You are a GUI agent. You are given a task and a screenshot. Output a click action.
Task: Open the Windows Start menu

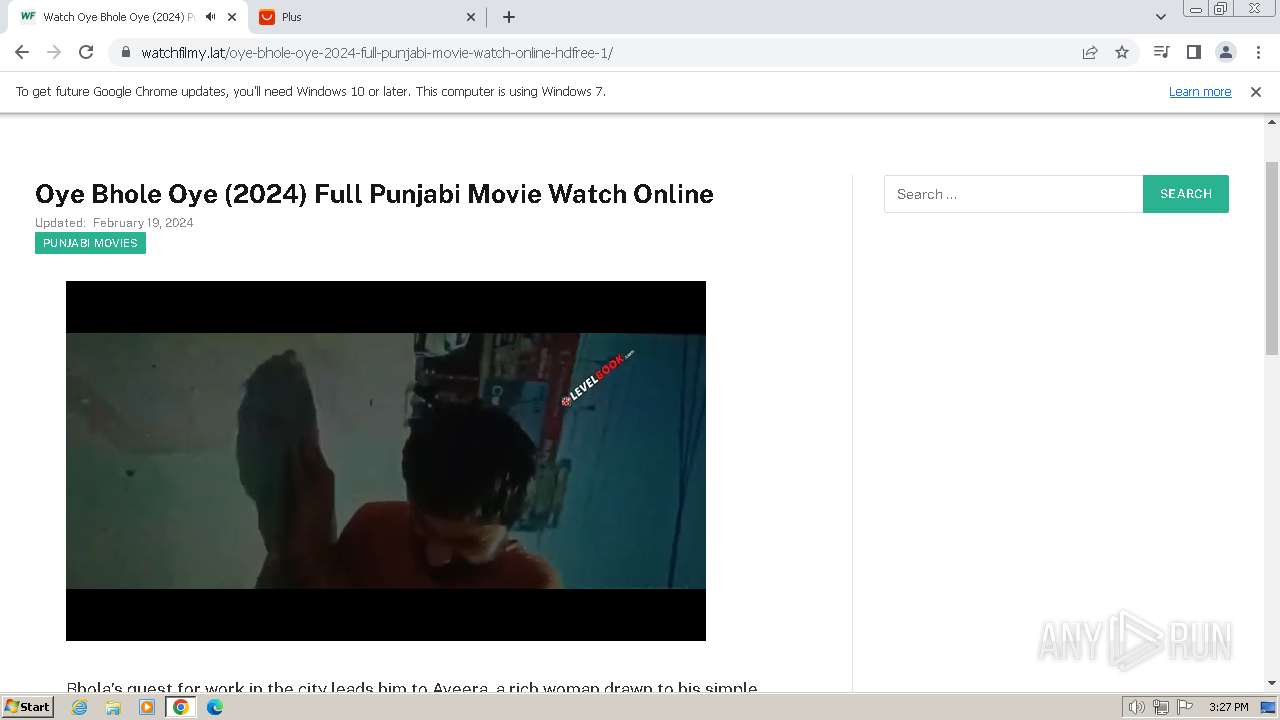(28, 707)
